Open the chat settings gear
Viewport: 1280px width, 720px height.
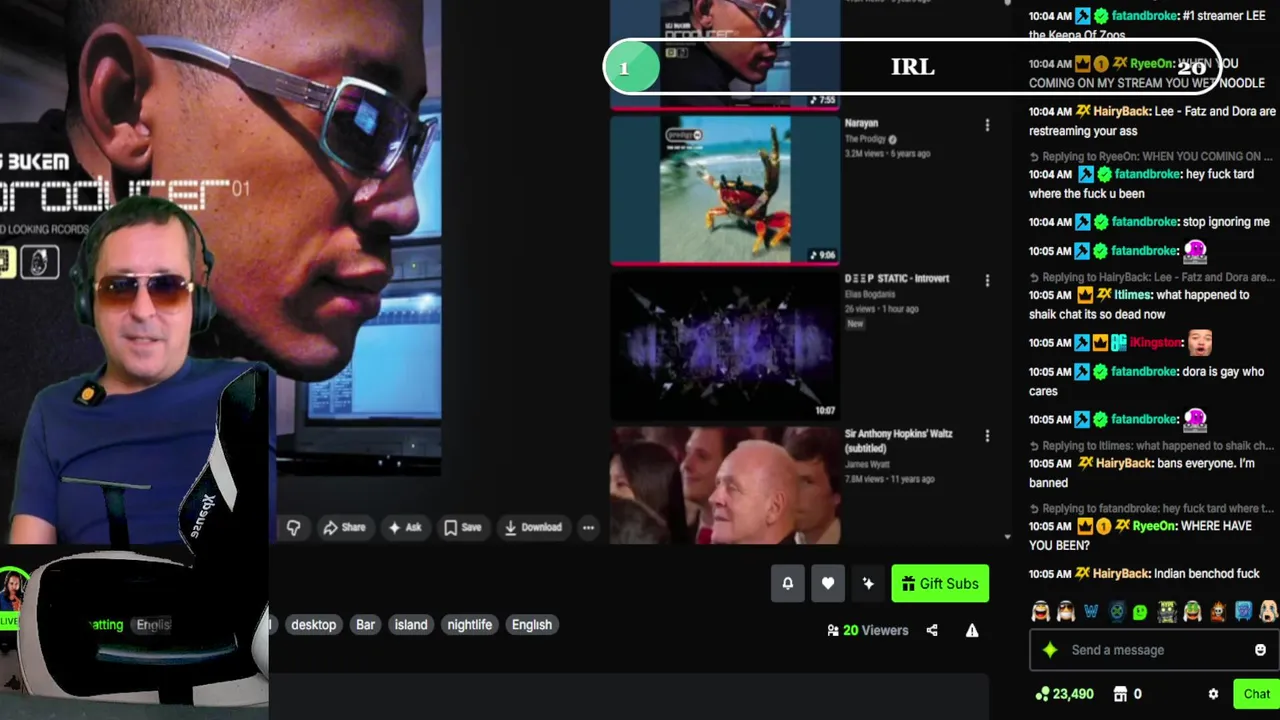(x=1213, y=694)
